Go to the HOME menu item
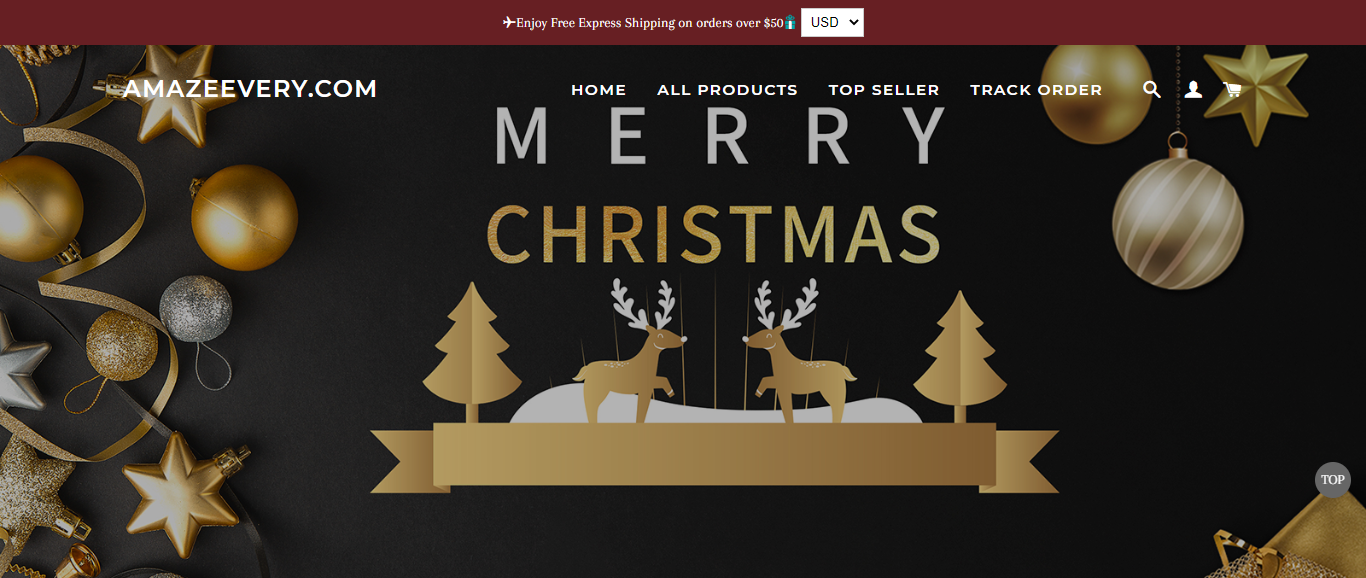The image size is (1366, 578). (x=599, y=90)
